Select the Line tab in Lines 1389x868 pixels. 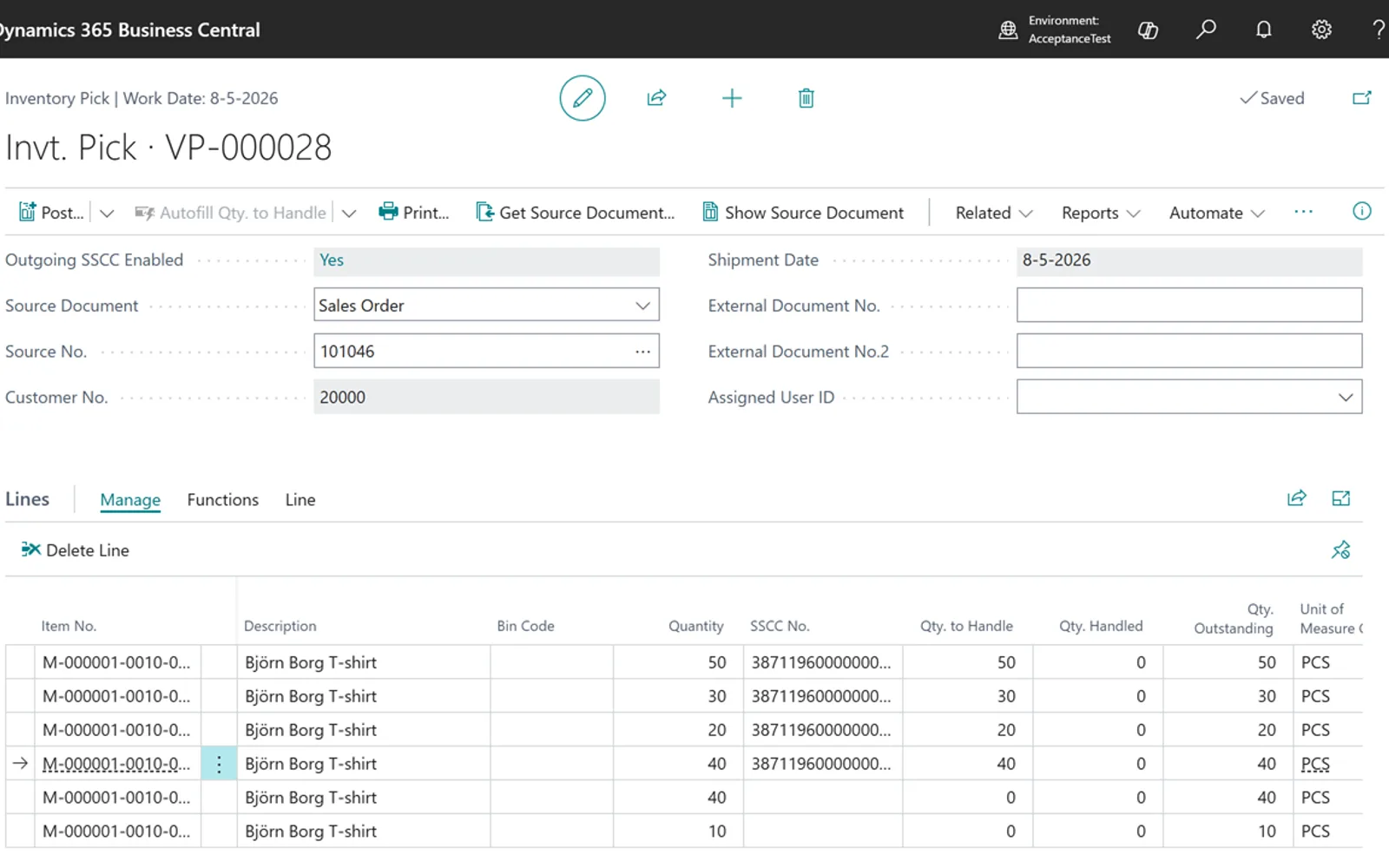300,500
